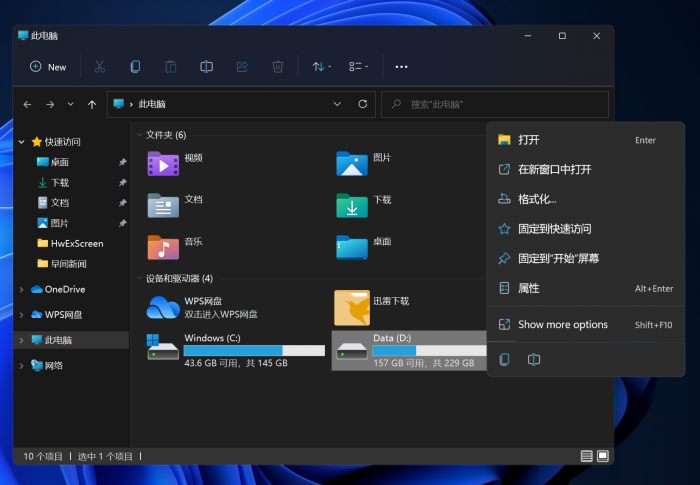Click the Cut scissors icon in toolbar
The image size is (700, 485).
pos(99,67)
